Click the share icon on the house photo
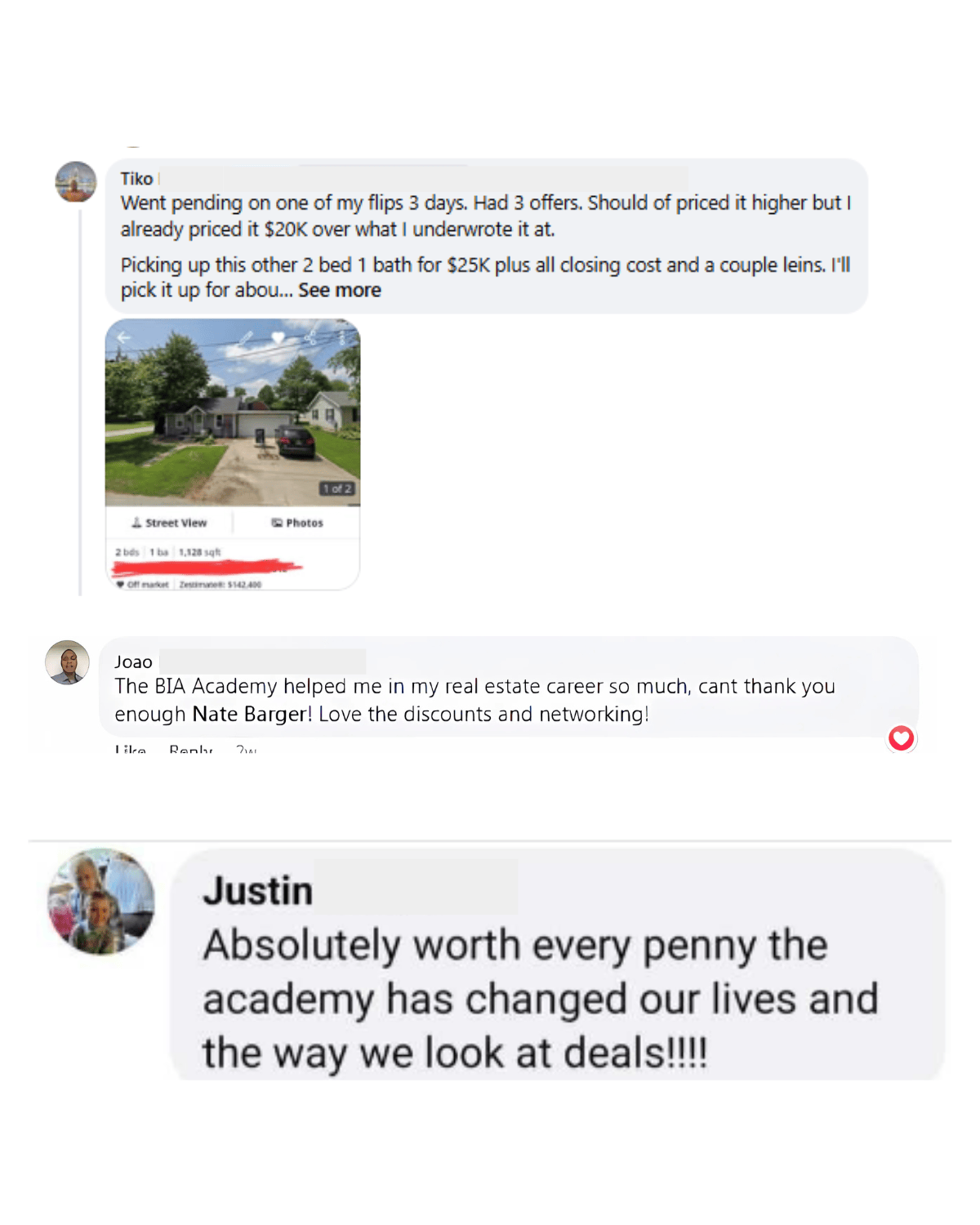Image resolution: width=980 pixels, height=1225 pixels. 310,337
